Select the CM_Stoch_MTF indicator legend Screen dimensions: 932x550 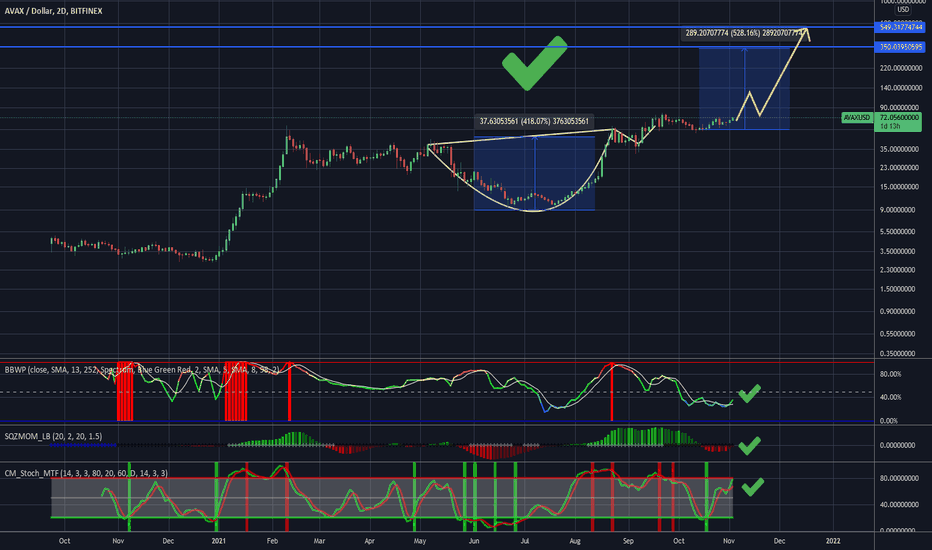86,473
